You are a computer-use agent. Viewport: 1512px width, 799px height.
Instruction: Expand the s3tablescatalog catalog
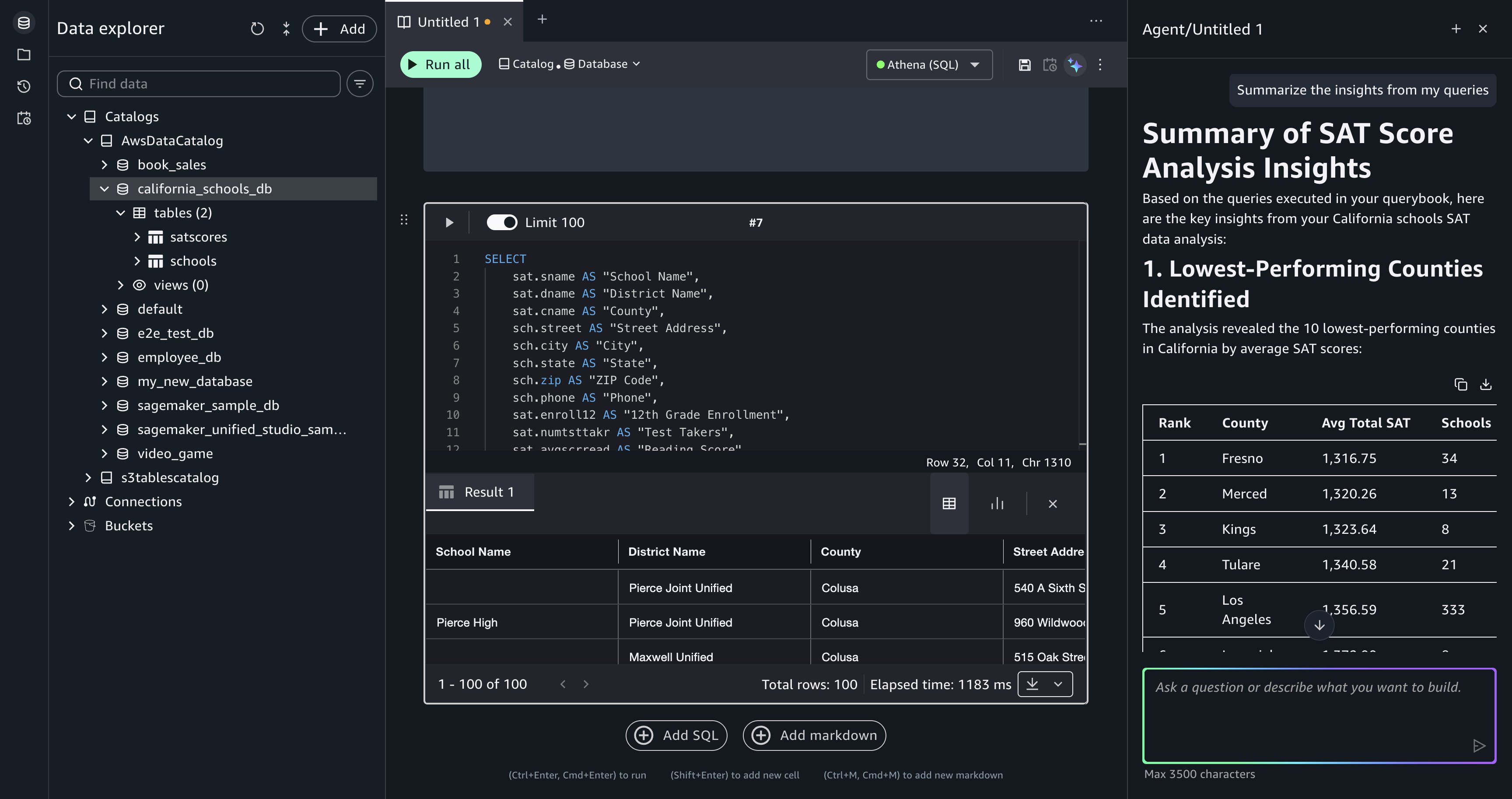pyautogui.click(x=88, y=478)
